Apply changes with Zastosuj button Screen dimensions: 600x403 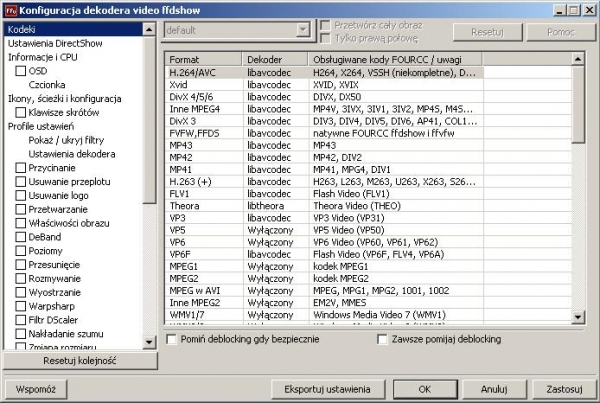[x=565, y=387]
